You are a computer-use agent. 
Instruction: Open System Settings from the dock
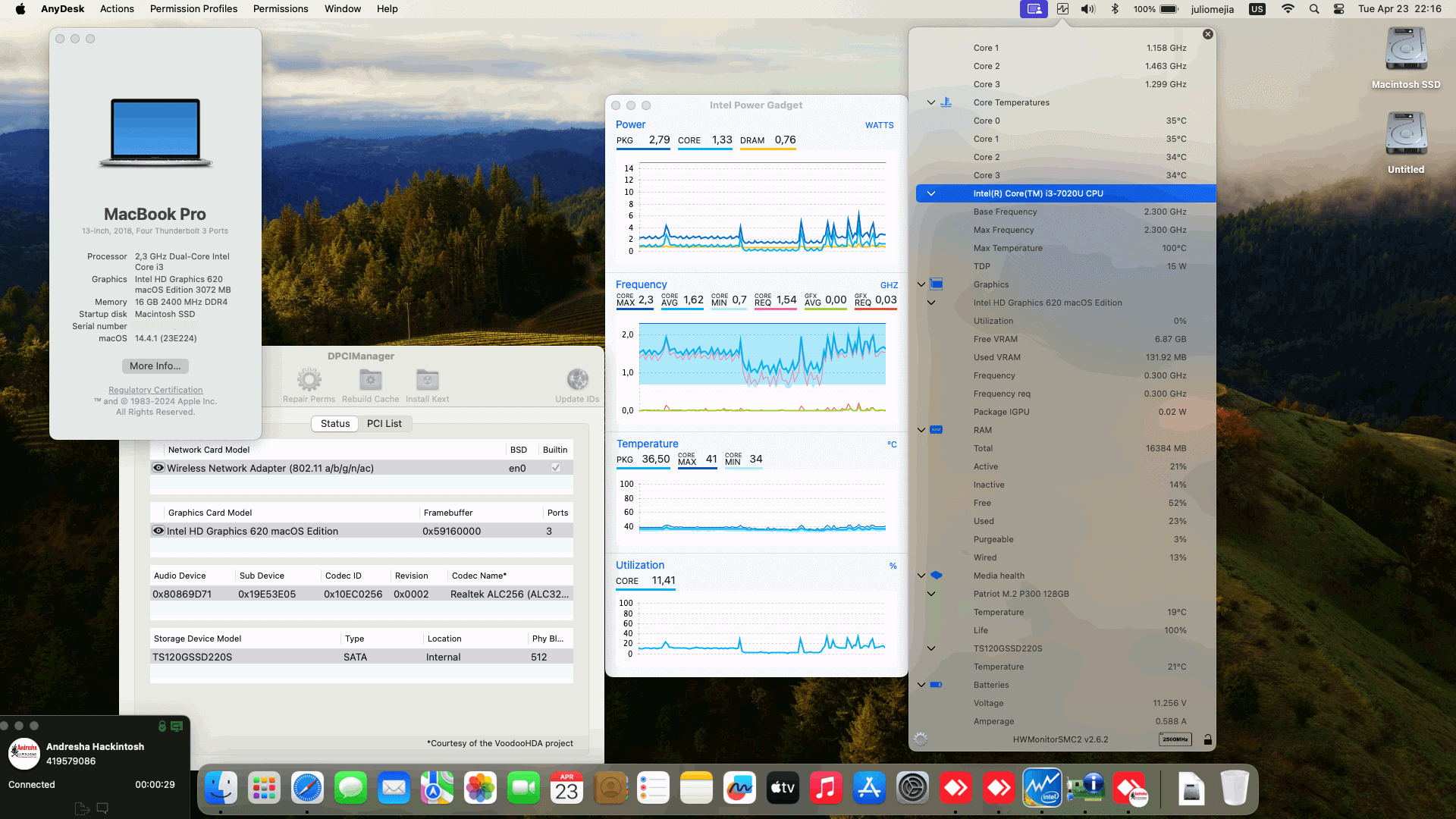tap(913, 789)
